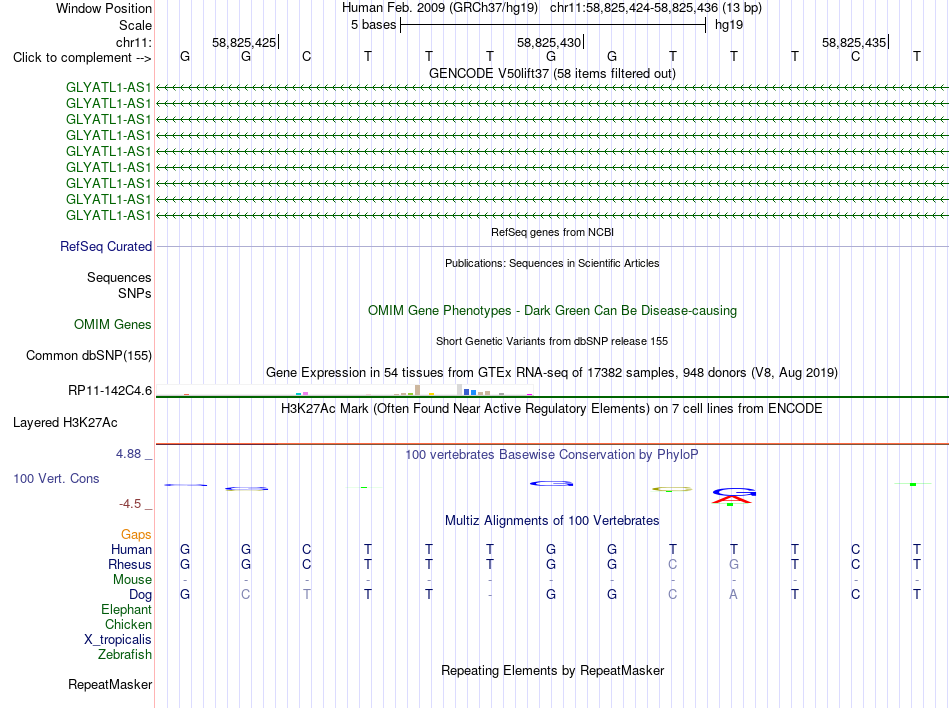950x708 pixels.
Task: Click the Scale label
Action: click(136, 25)
